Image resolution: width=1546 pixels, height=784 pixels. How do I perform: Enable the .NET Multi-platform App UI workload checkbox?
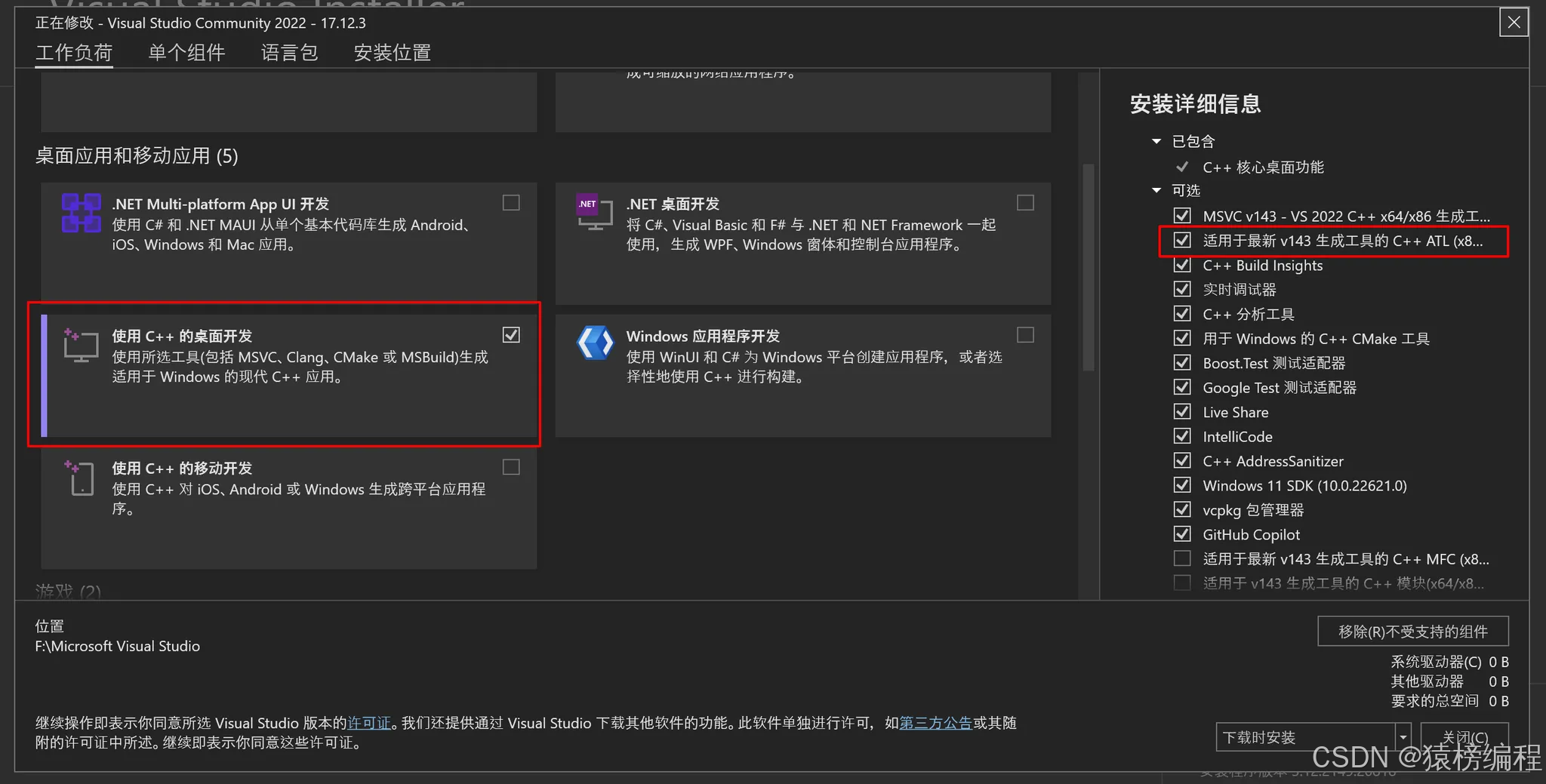click(511, 203)
